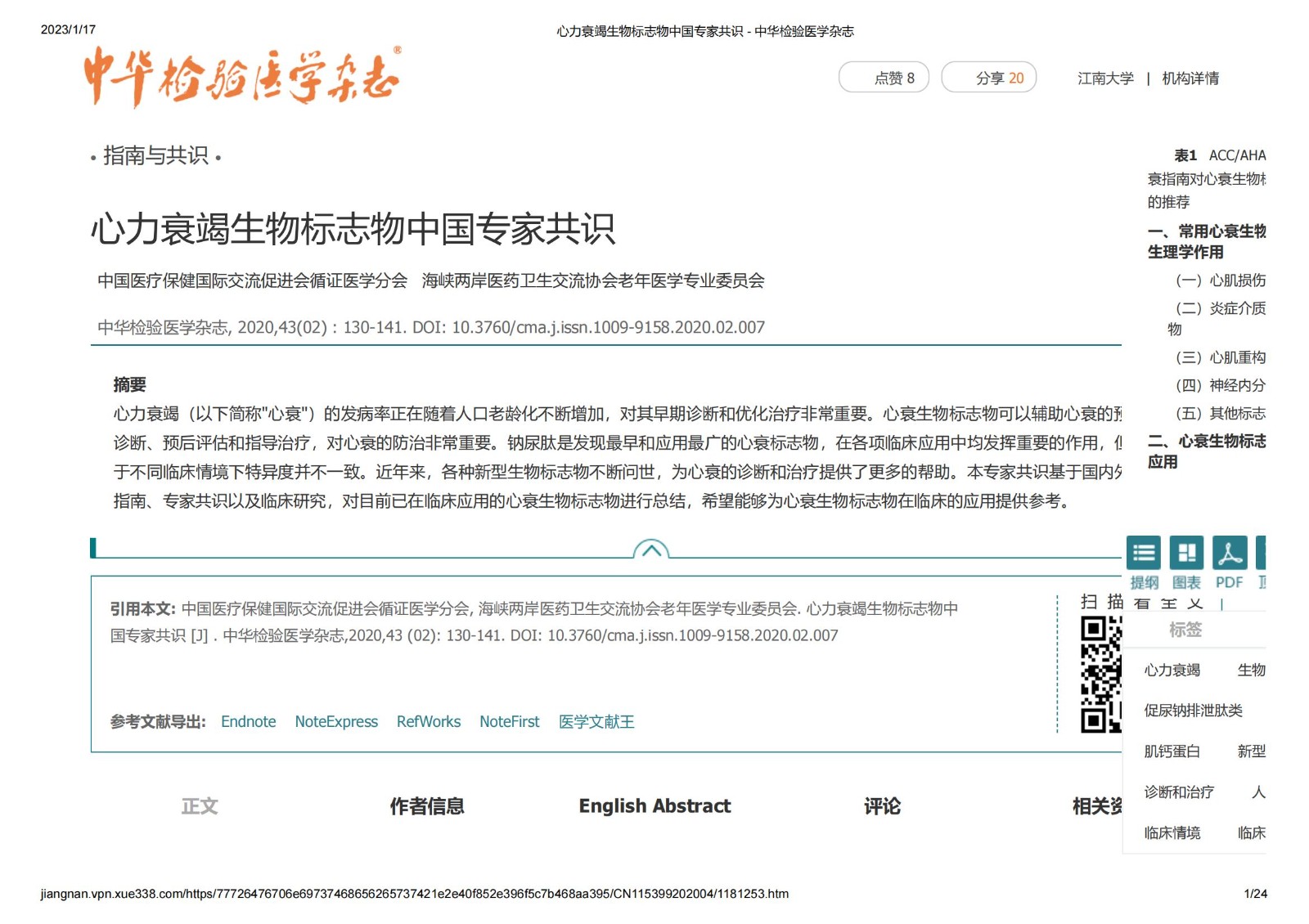Viewport: 1309px width, 924px height.
Task: Click the 摘要 heading
Action: [x=129, y=385]
